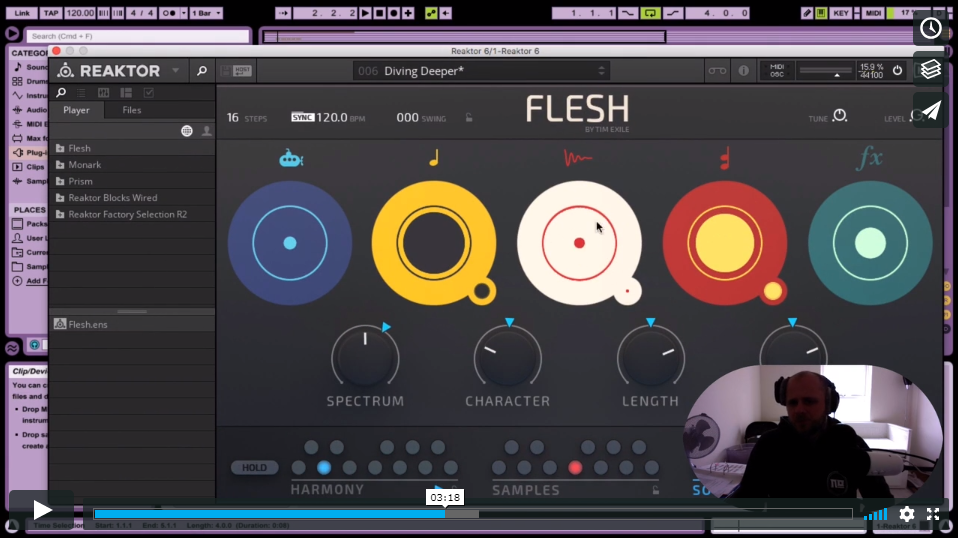958x538 pixels.
Task: Click the 16 STEPS value
Action: [233, 117]
